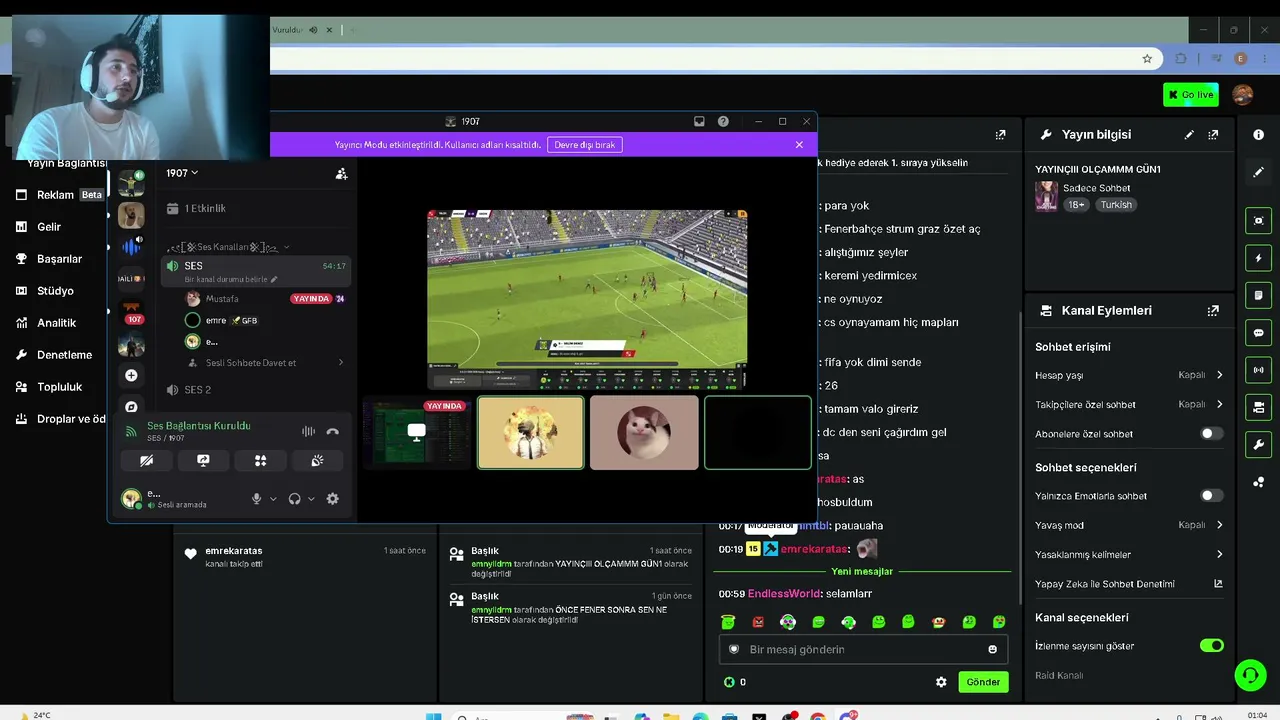
Task: Pop out the chat panel
Action: coord(1000,135)
